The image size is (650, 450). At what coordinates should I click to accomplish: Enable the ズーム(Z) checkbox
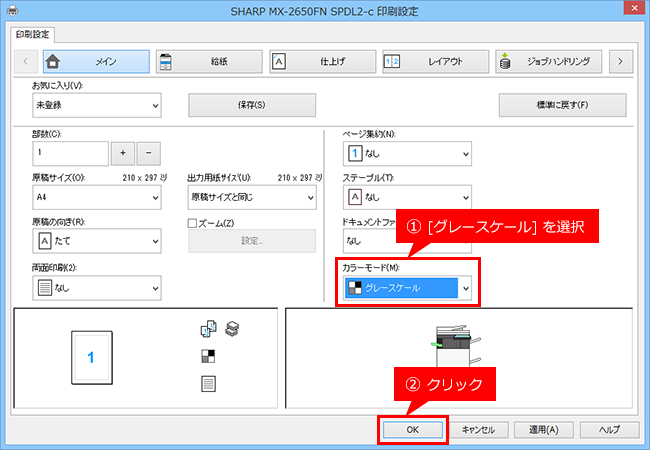click(192, 223)
